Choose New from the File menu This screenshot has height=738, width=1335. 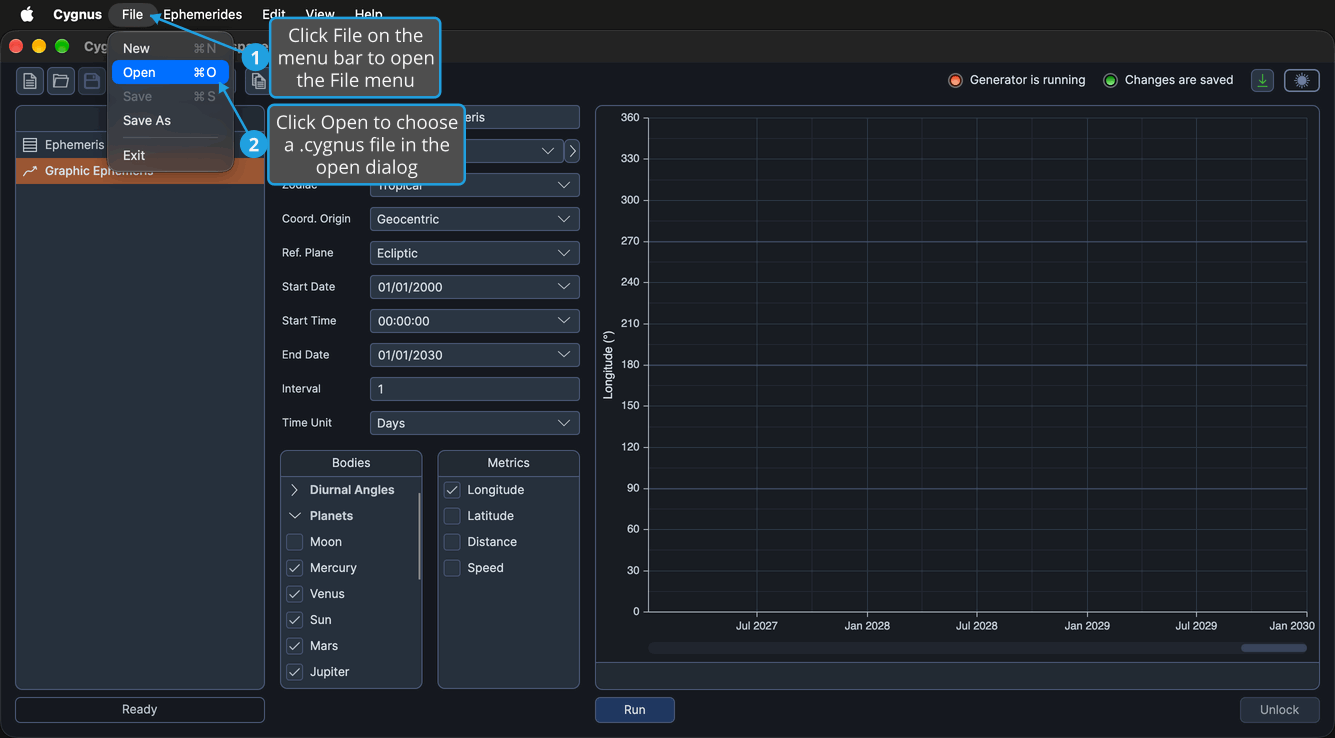170,48
